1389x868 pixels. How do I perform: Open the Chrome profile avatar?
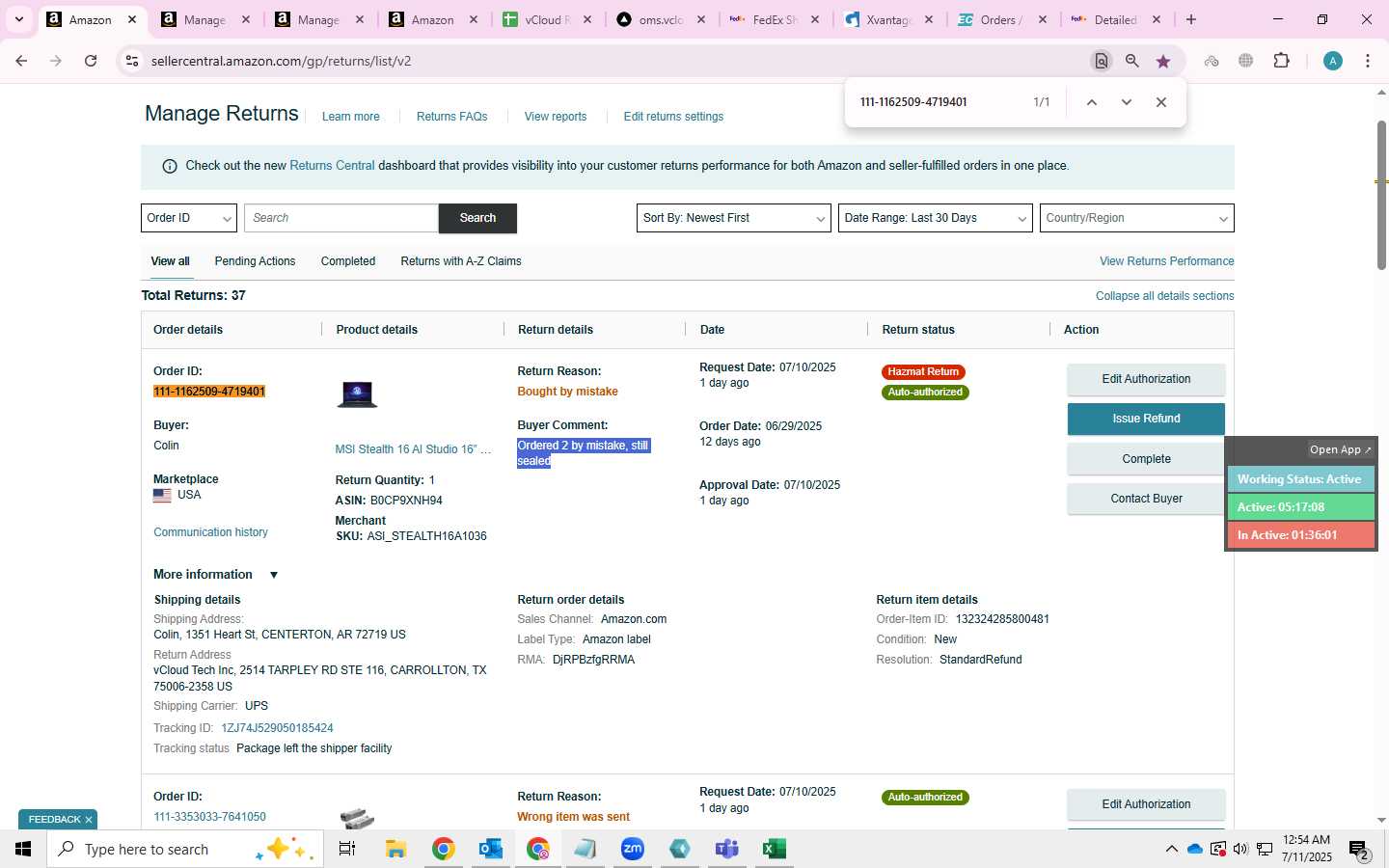(1333, 61)
